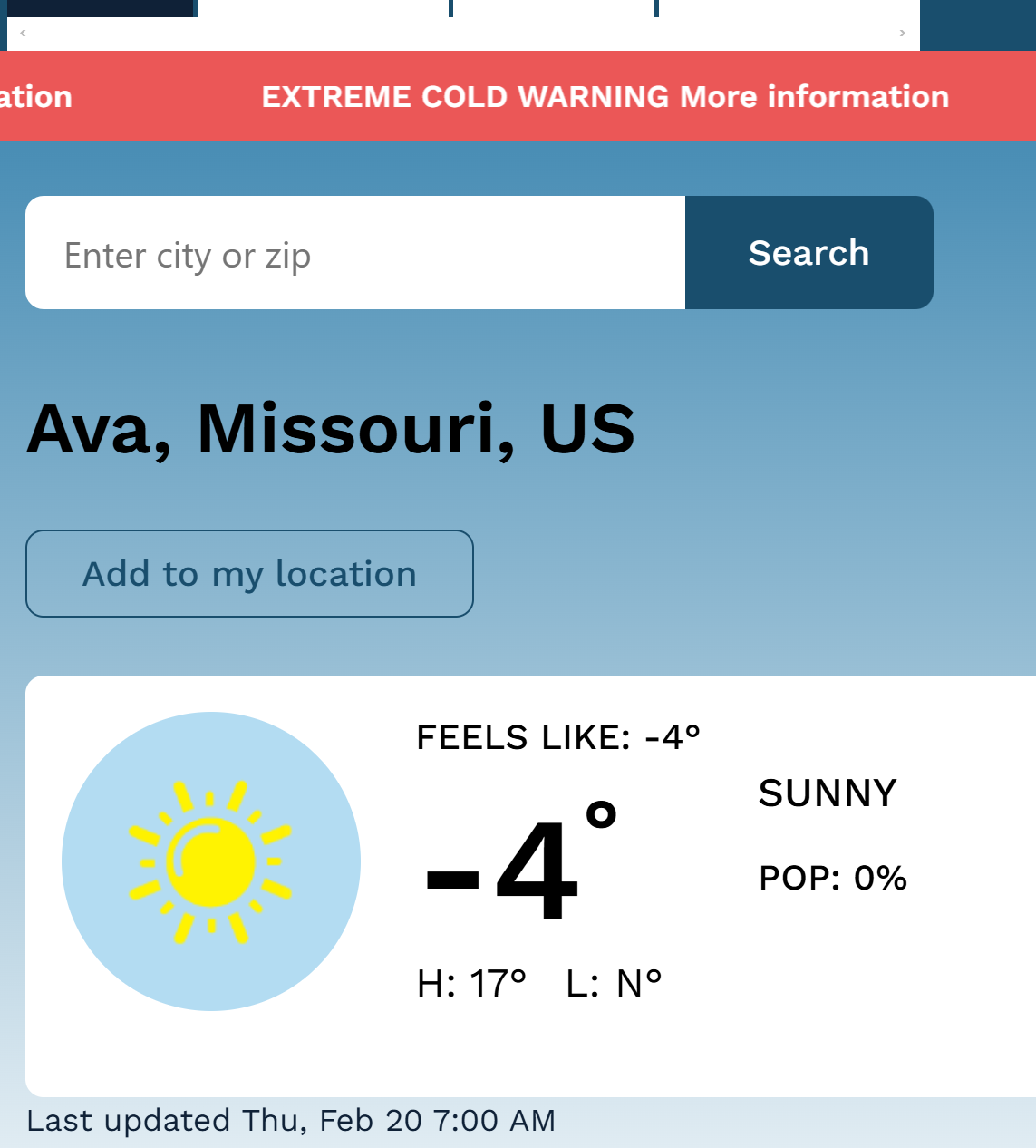Viewport: 1036px width, 1148px height.
Task: Click the POP: 0% precipitation value
Action: click(833, 878)
